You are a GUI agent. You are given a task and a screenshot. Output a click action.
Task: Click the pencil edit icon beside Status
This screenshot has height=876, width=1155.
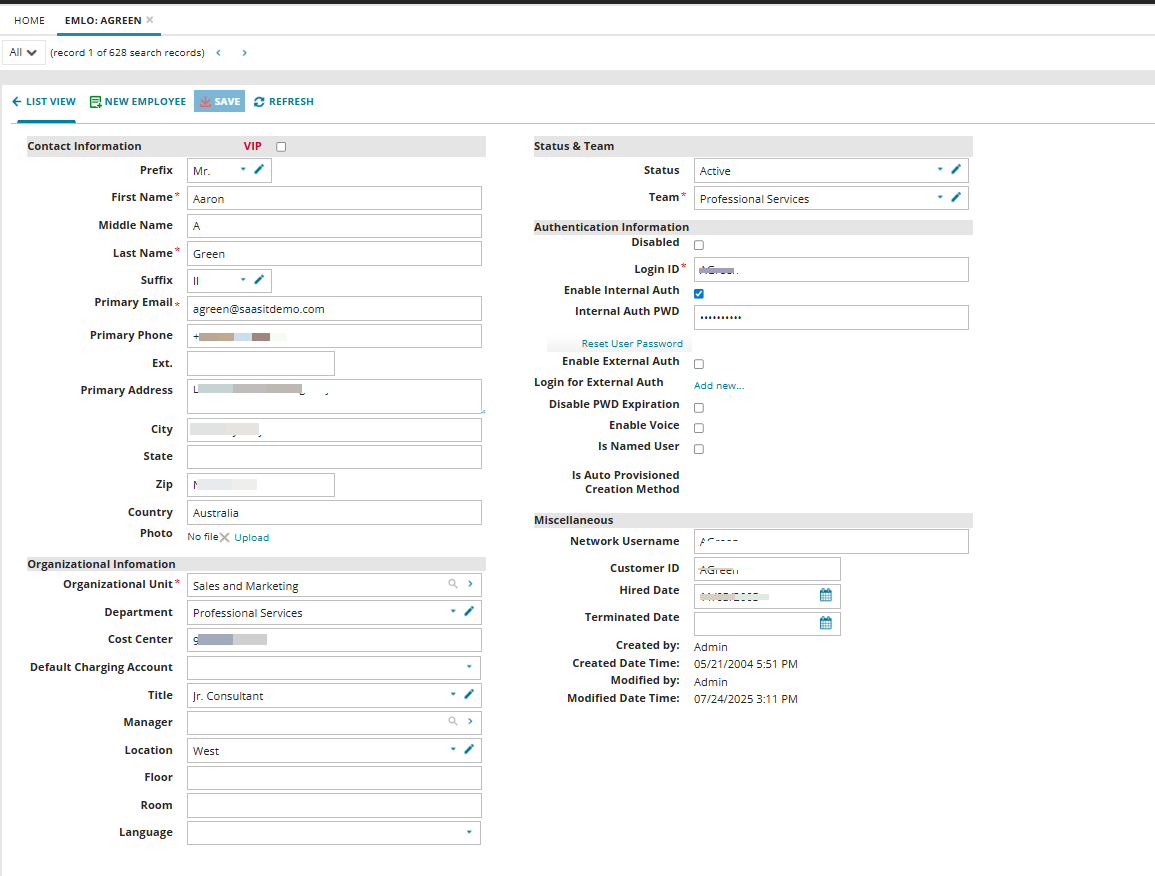pyautogui.click(x=956, y=170)
